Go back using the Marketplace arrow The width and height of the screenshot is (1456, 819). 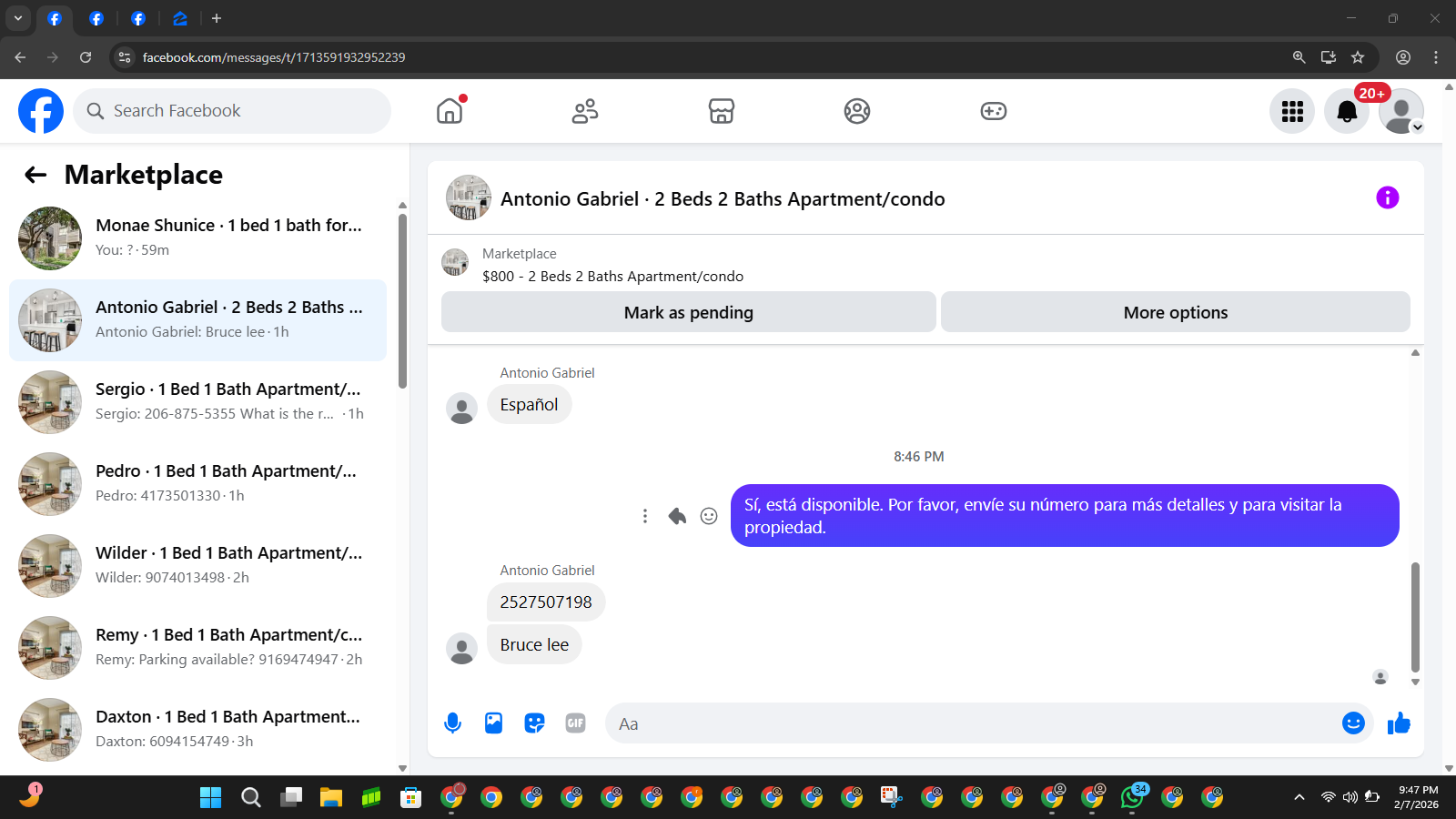[35, 175]
